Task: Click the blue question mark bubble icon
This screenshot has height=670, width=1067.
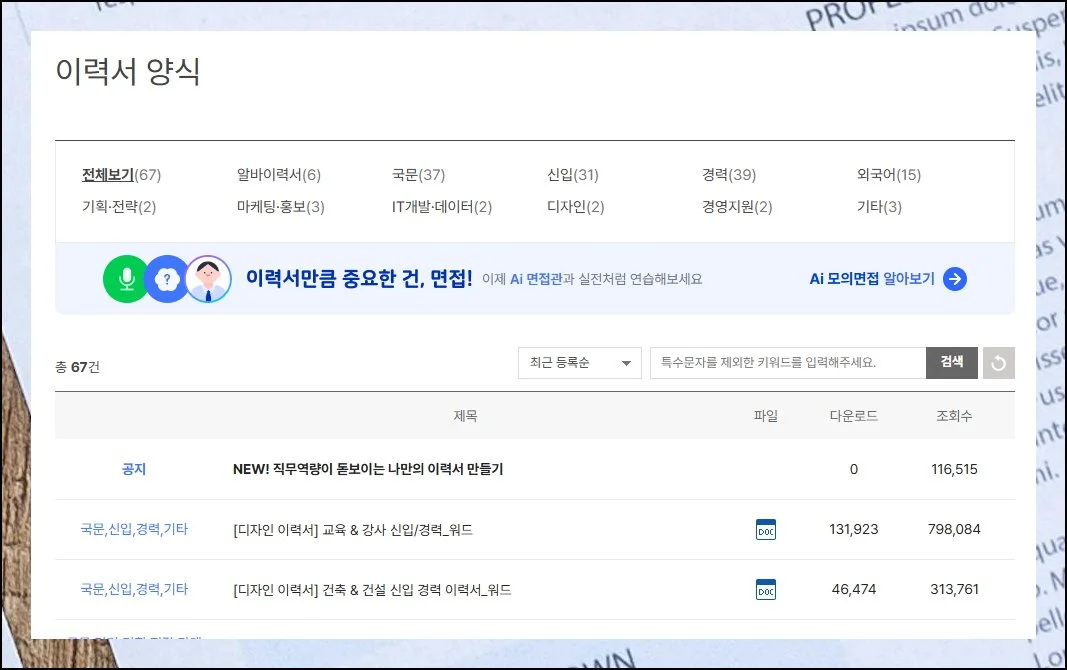Action: coord(167,279)
